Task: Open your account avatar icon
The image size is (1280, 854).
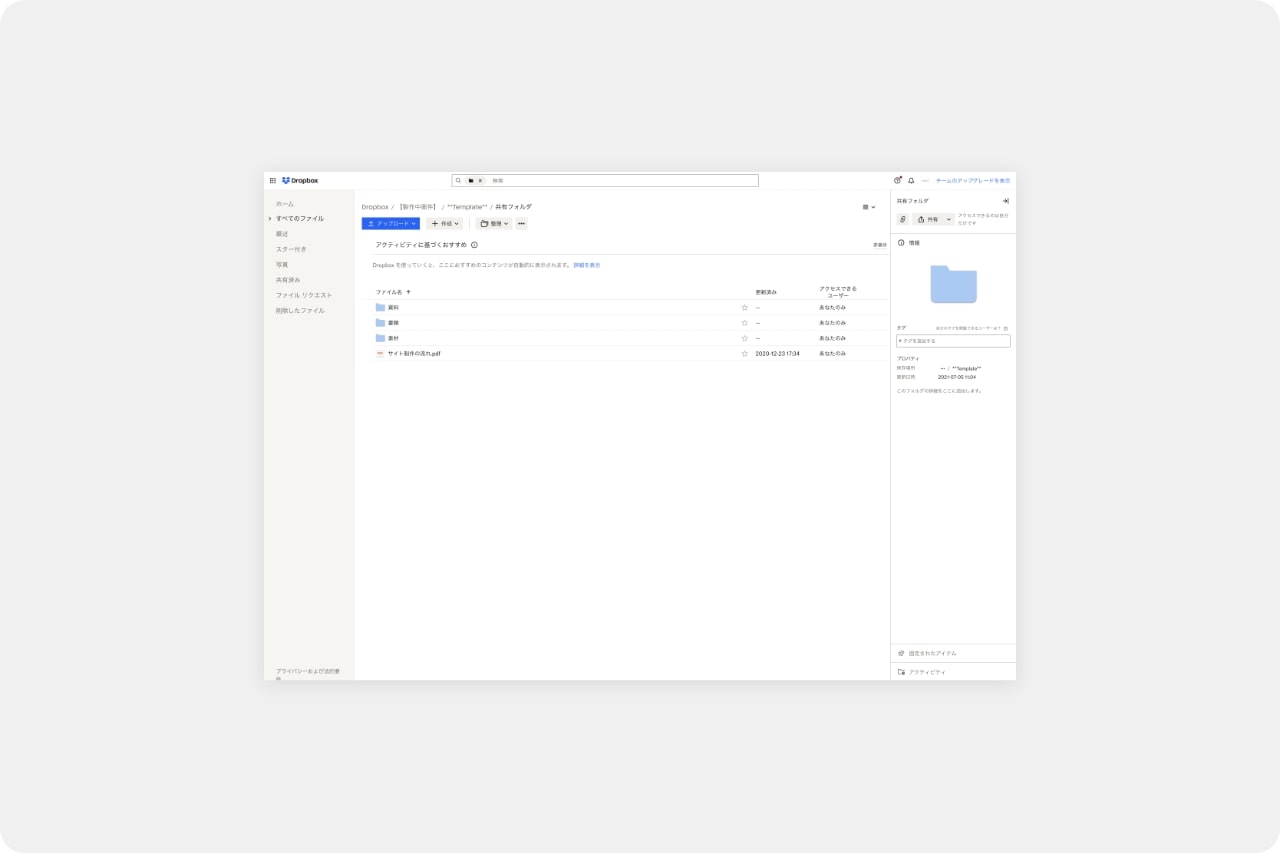Action: tap(897, 180)
